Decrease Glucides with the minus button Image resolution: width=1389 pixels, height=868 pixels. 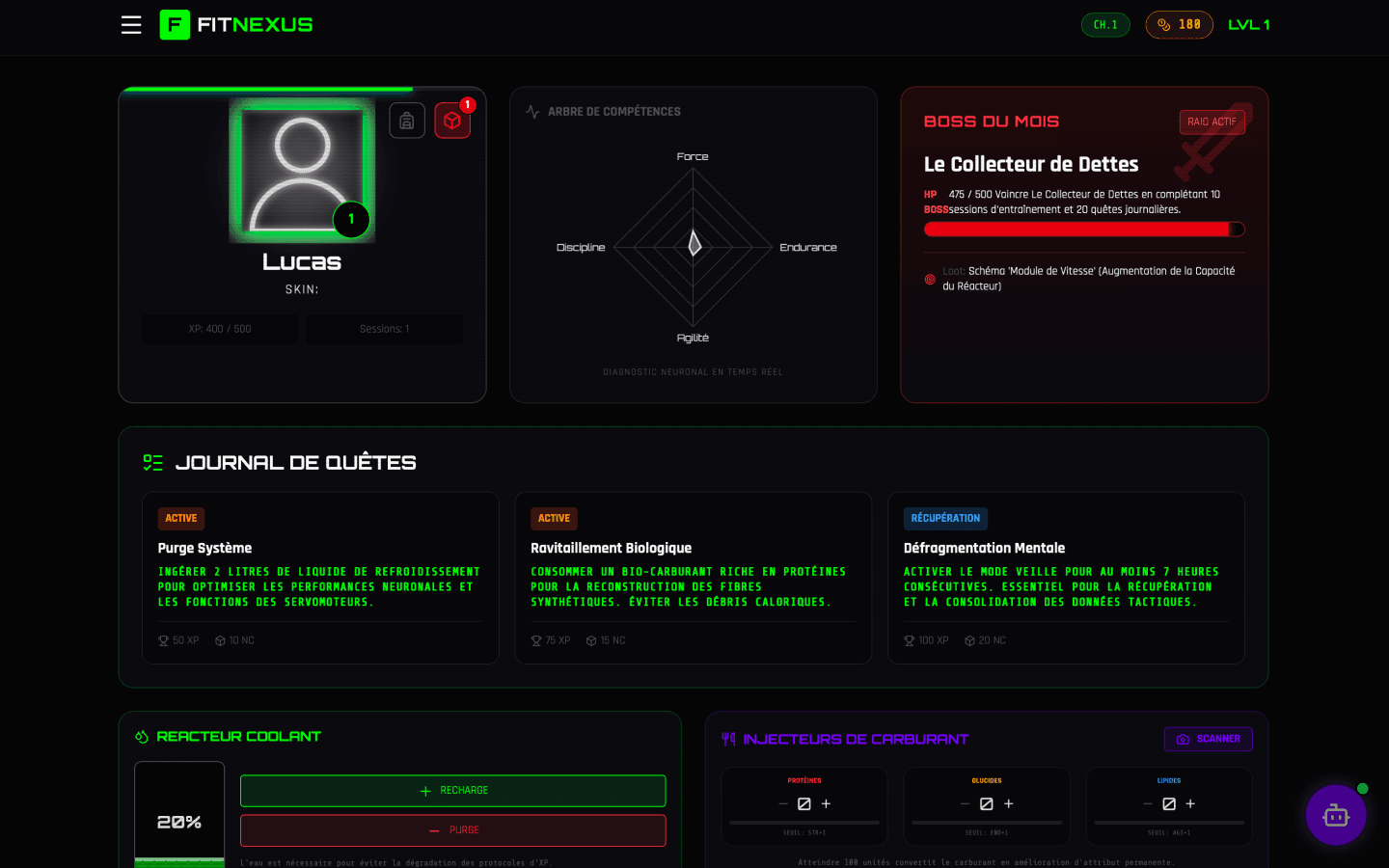(x=966, y=803)
